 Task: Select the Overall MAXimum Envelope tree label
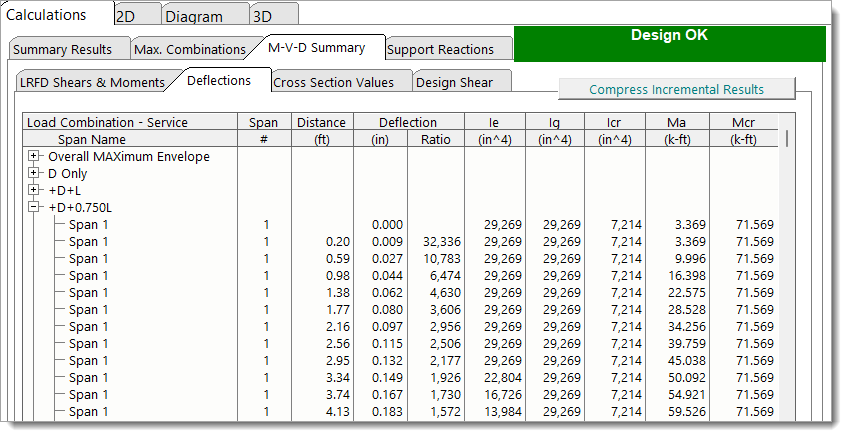[129, 157]
